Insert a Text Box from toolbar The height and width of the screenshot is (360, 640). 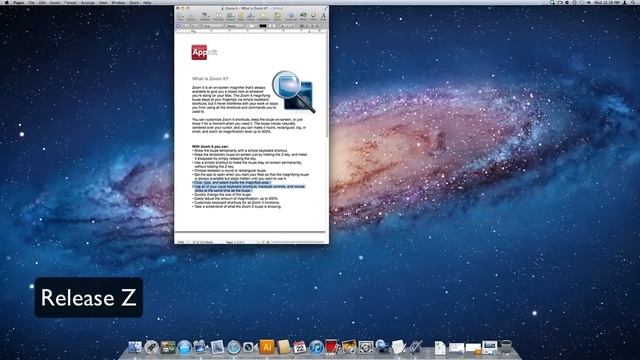pos(218,16)
